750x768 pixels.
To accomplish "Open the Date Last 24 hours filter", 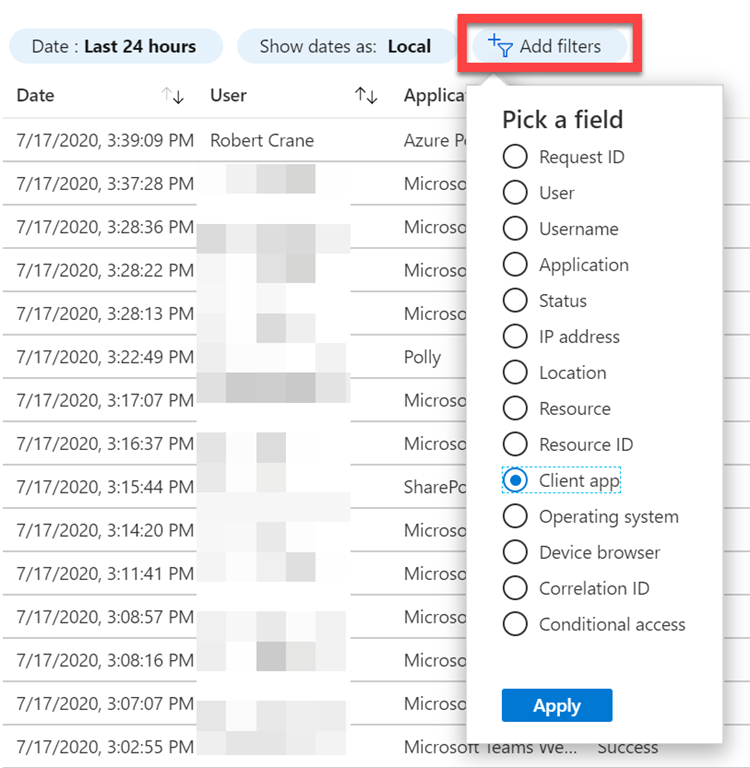I will coord(114,46).
